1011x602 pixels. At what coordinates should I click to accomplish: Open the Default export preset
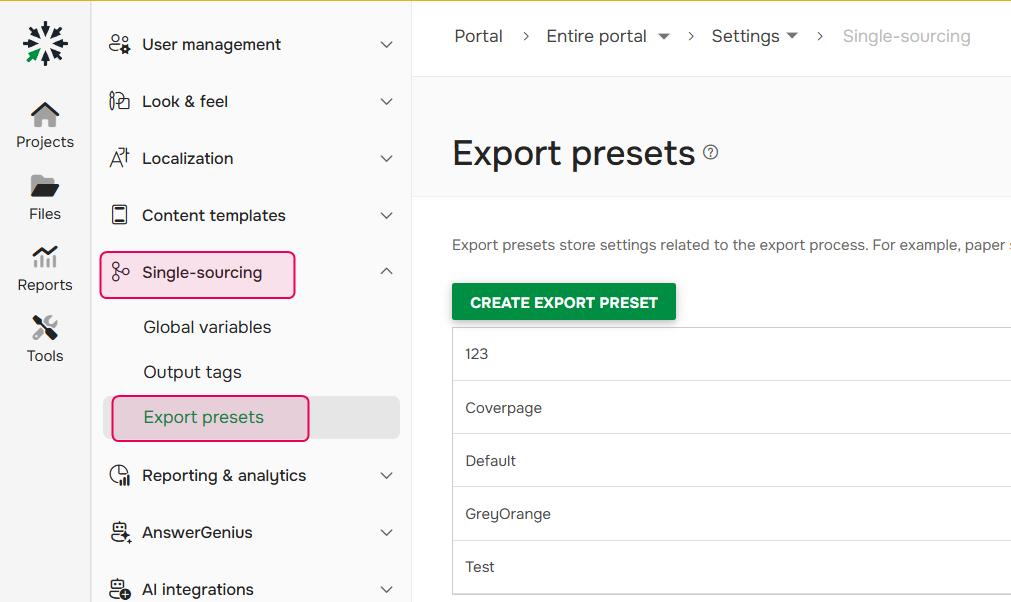click(x=731, y=460)
